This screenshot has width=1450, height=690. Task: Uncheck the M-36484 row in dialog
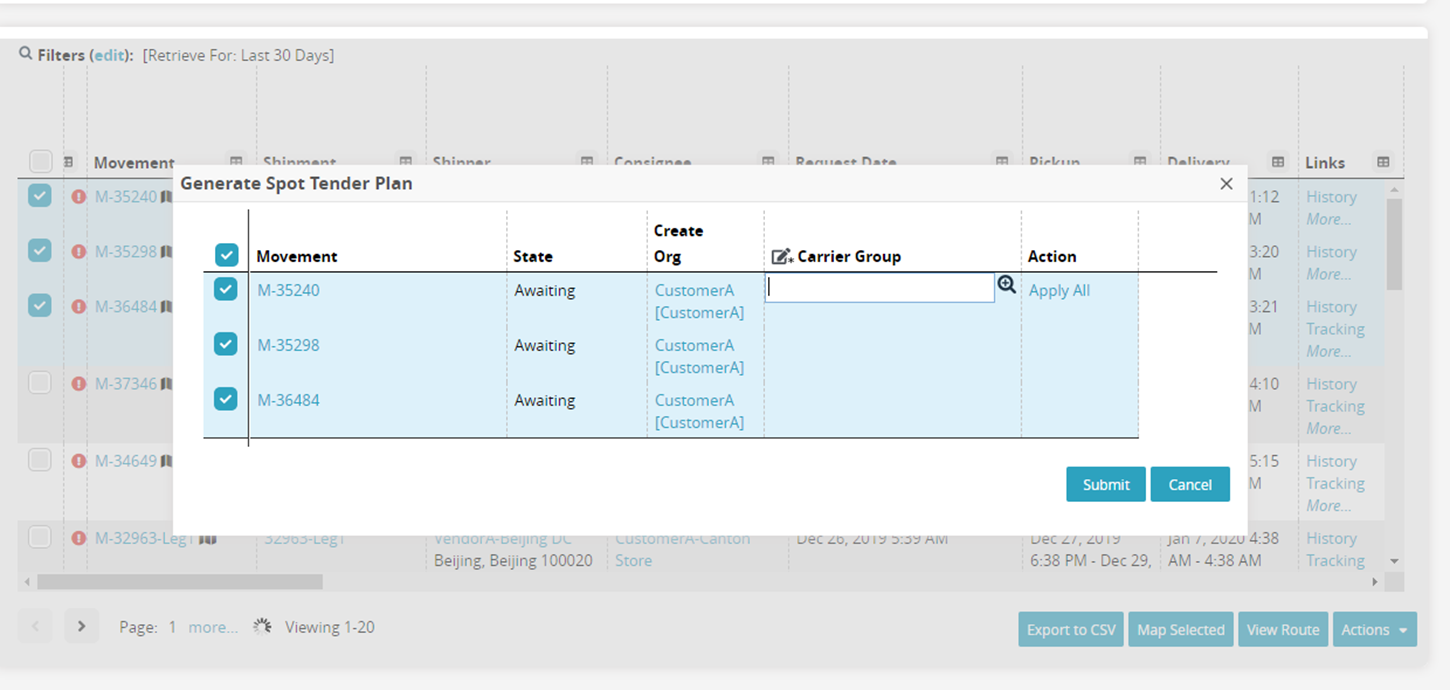tap(226, 399)
